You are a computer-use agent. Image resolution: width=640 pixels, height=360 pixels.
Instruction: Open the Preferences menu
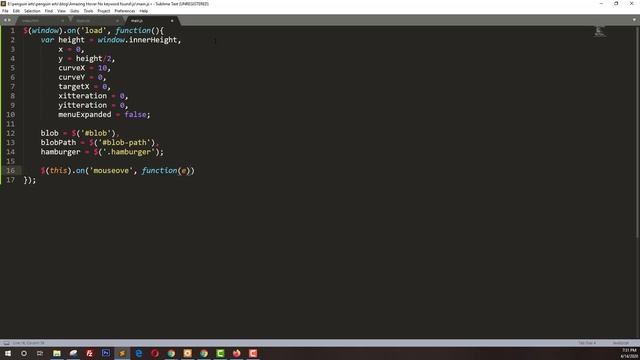[124, 11]
